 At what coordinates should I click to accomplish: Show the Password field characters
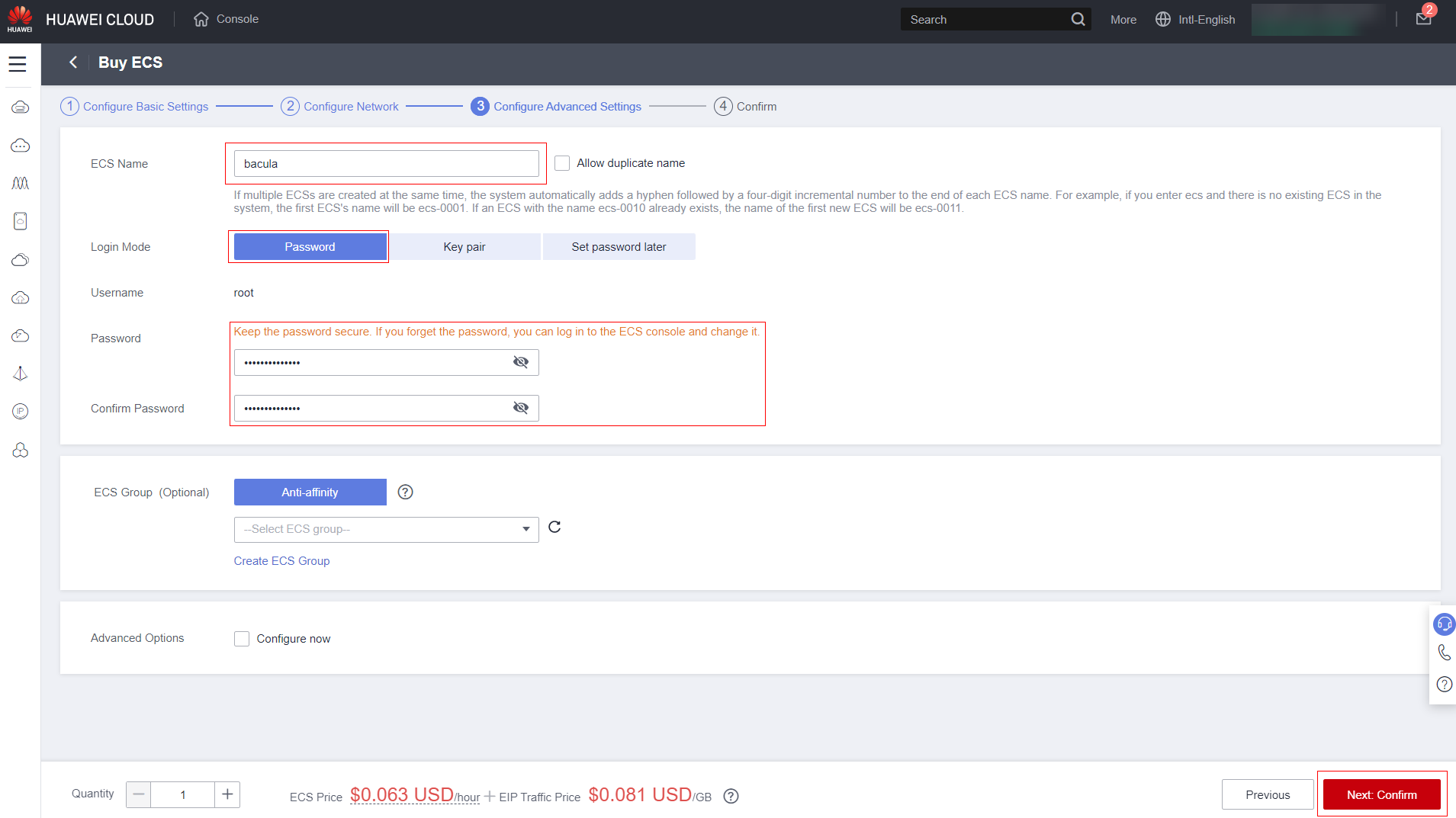pos(521,362)
